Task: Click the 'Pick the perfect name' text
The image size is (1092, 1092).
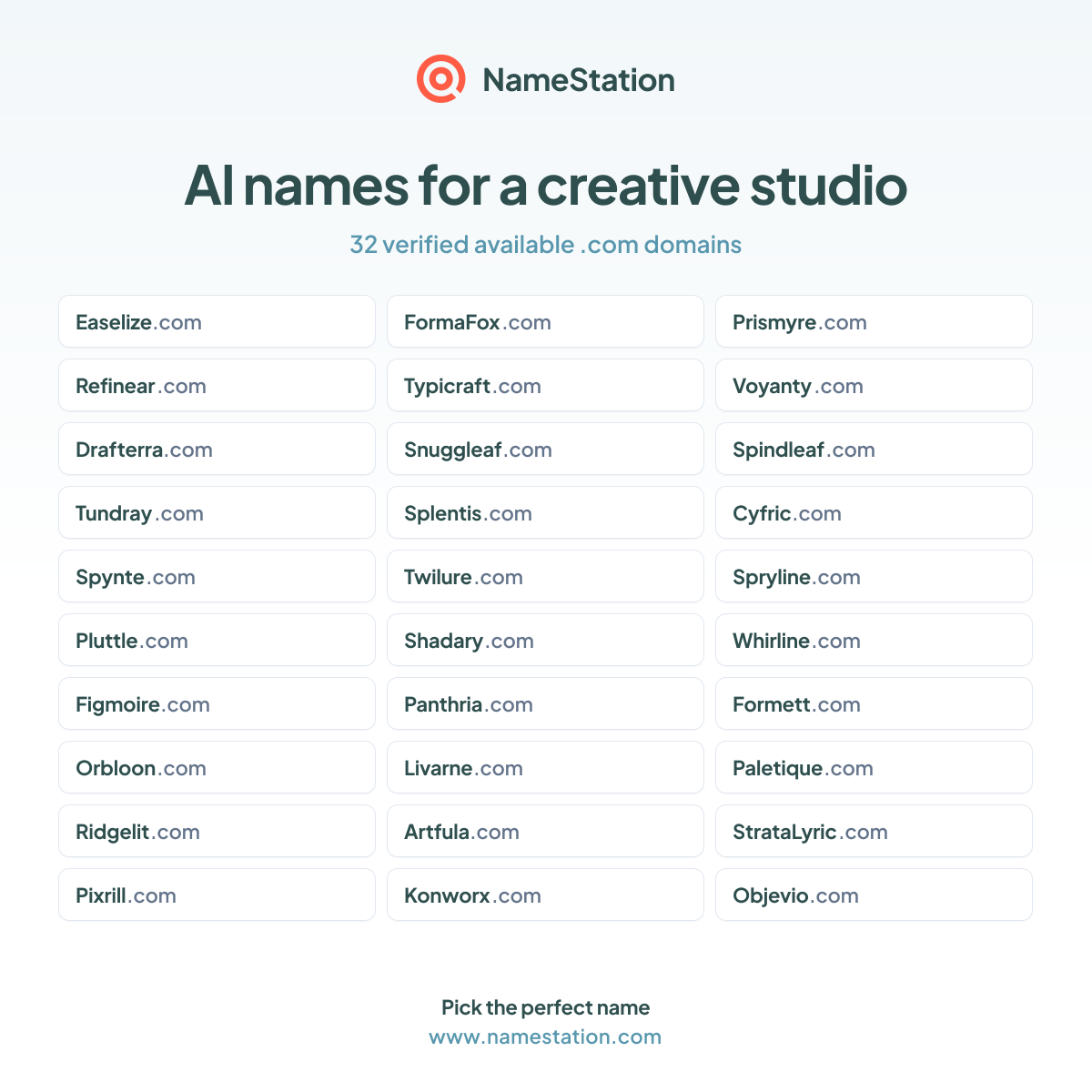Action: click(545, 1007)
